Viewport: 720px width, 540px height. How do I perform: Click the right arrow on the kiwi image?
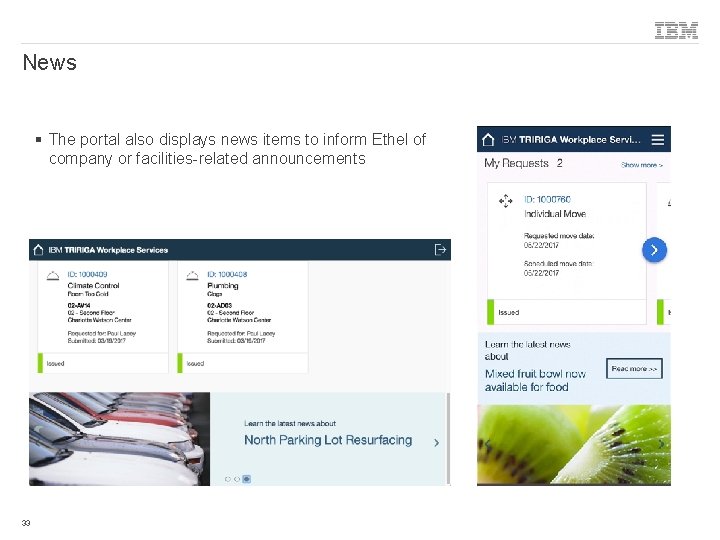[661, 444]
